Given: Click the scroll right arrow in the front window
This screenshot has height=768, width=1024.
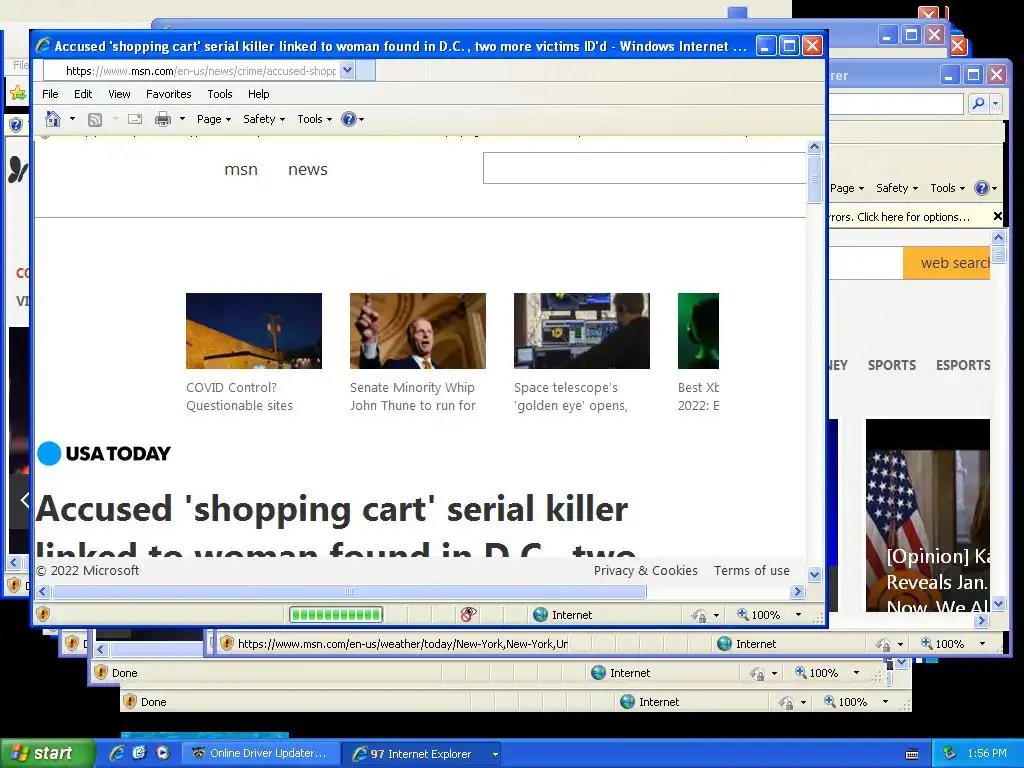Looking at the screenshot, I should pos(797,592).
